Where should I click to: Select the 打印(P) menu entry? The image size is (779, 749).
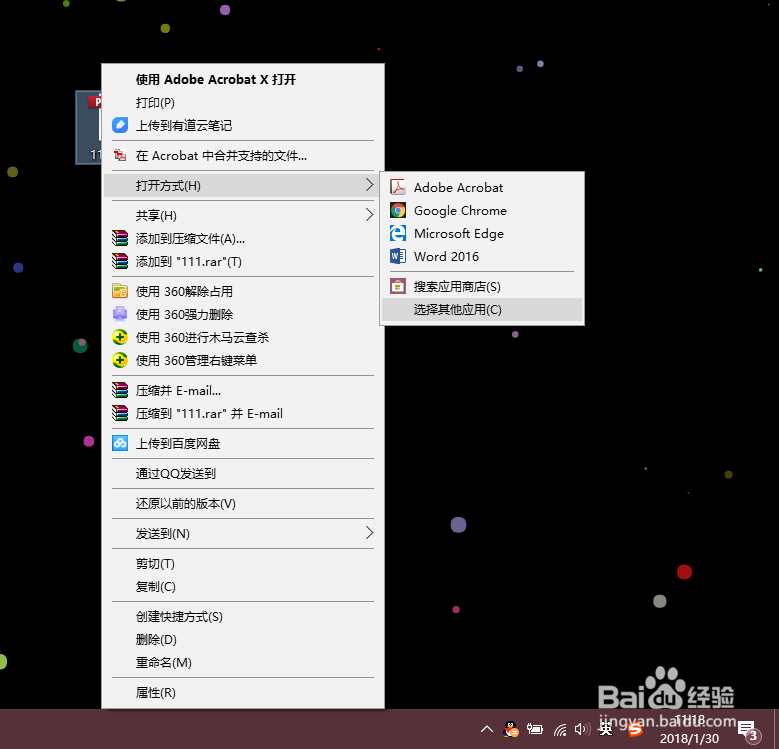[x=243, y=102]
